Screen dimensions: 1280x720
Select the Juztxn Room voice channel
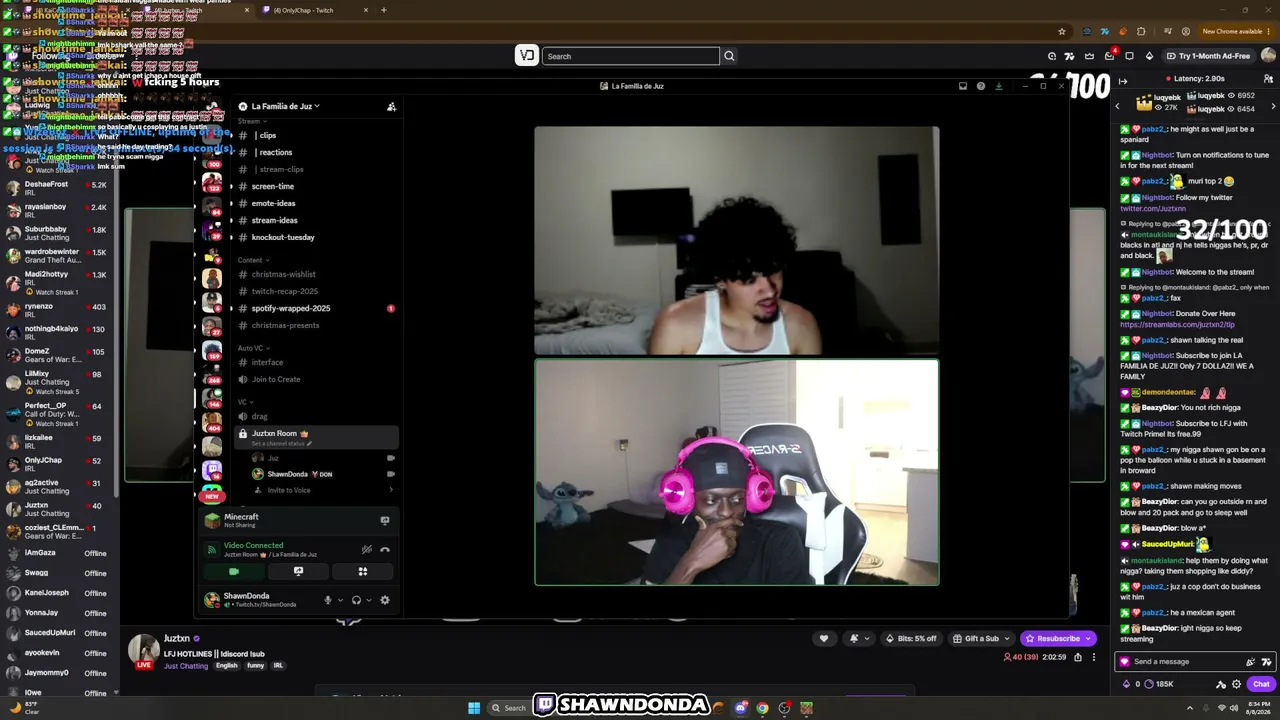coord(315,436)
